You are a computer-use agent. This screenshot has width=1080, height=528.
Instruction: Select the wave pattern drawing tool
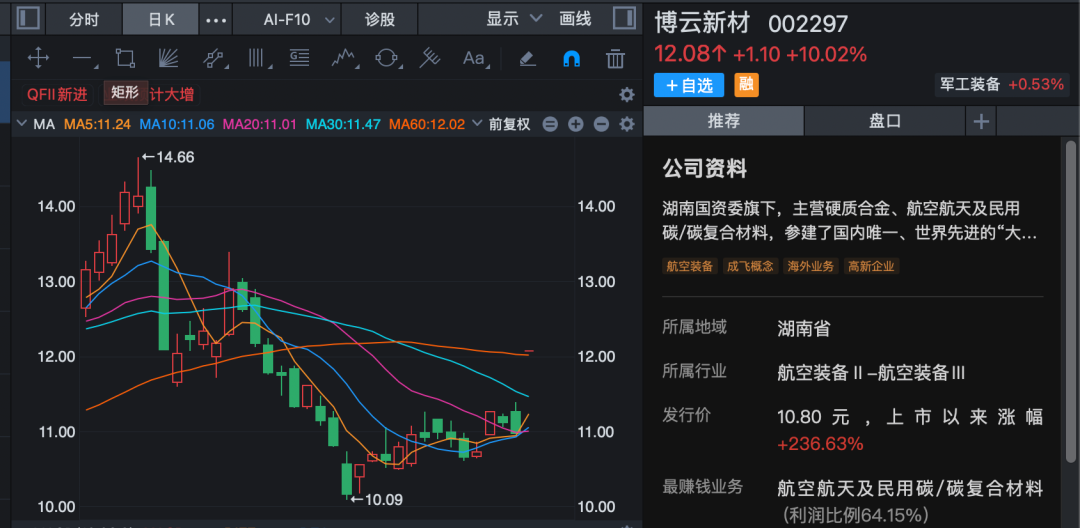(344, 58)
